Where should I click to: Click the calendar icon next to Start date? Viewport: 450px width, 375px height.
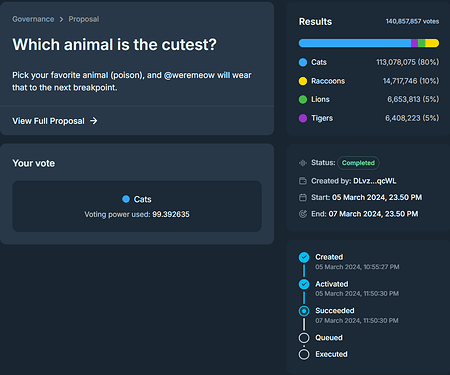click(303, 198)
